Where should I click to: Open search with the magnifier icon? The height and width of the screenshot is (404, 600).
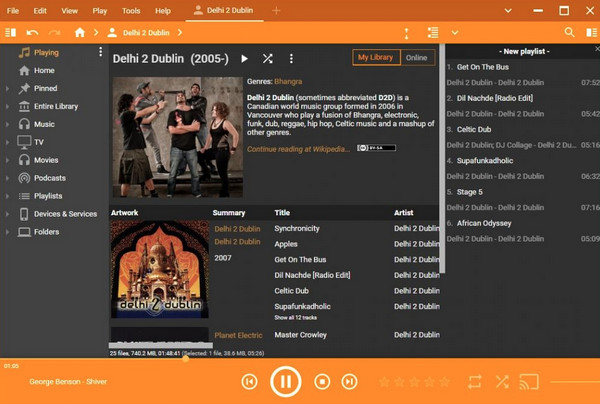569,32
